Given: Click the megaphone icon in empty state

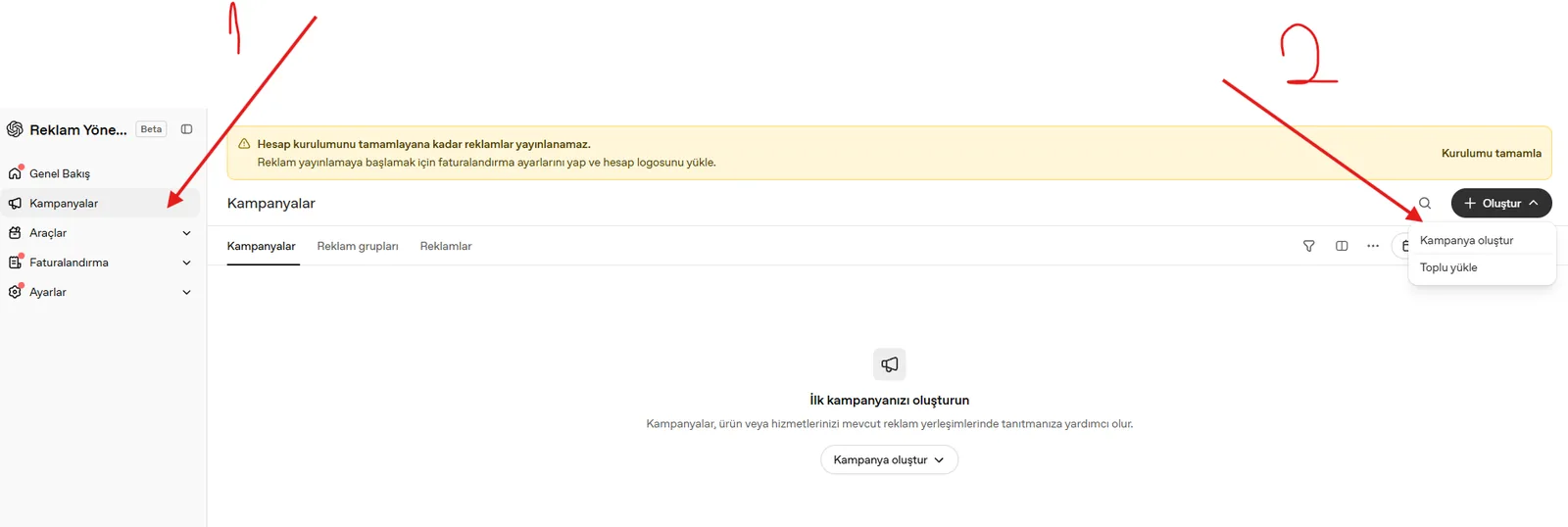Looking at the screenshot, I should (x=890, y=364).
